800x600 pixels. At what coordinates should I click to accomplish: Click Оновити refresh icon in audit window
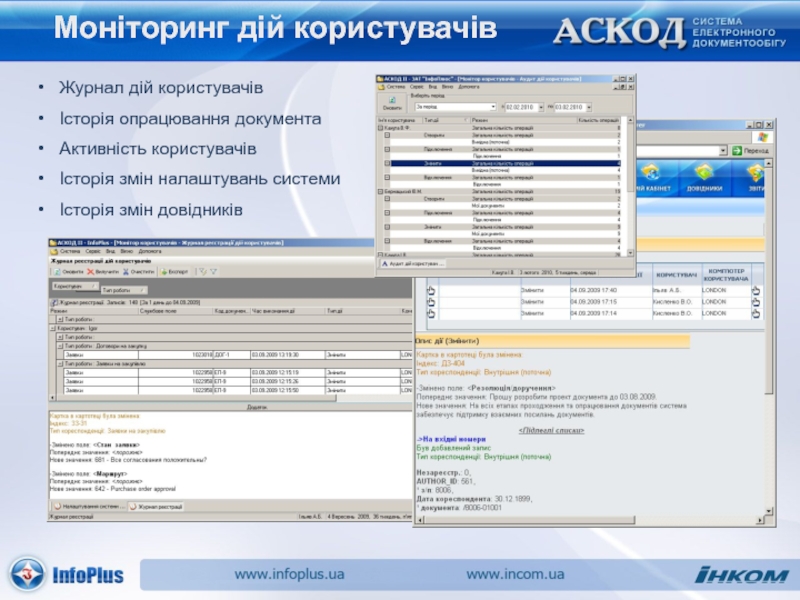392,100
